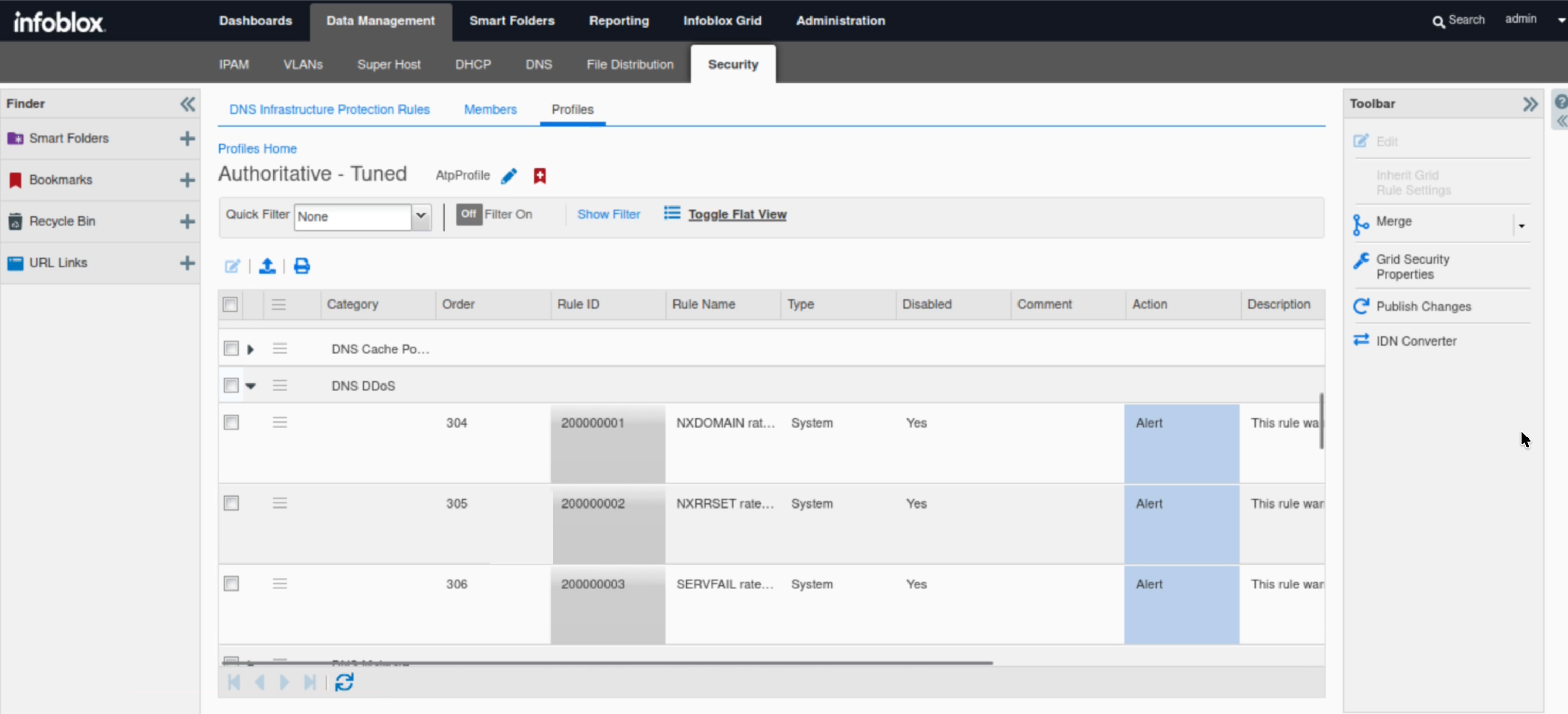Select the checkbox for rule 200000002
The image size is (1568, 714).
[x=231, y=503]
